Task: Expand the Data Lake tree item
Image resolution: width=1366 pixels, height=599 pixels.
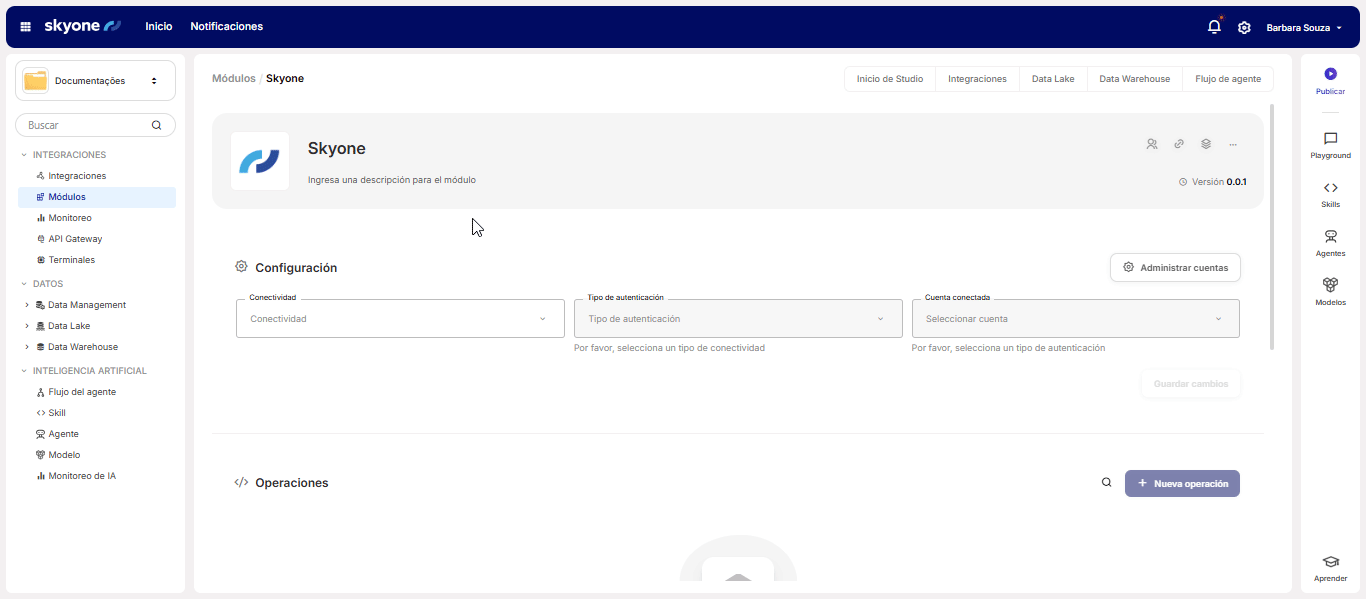Action: (27, 326)
